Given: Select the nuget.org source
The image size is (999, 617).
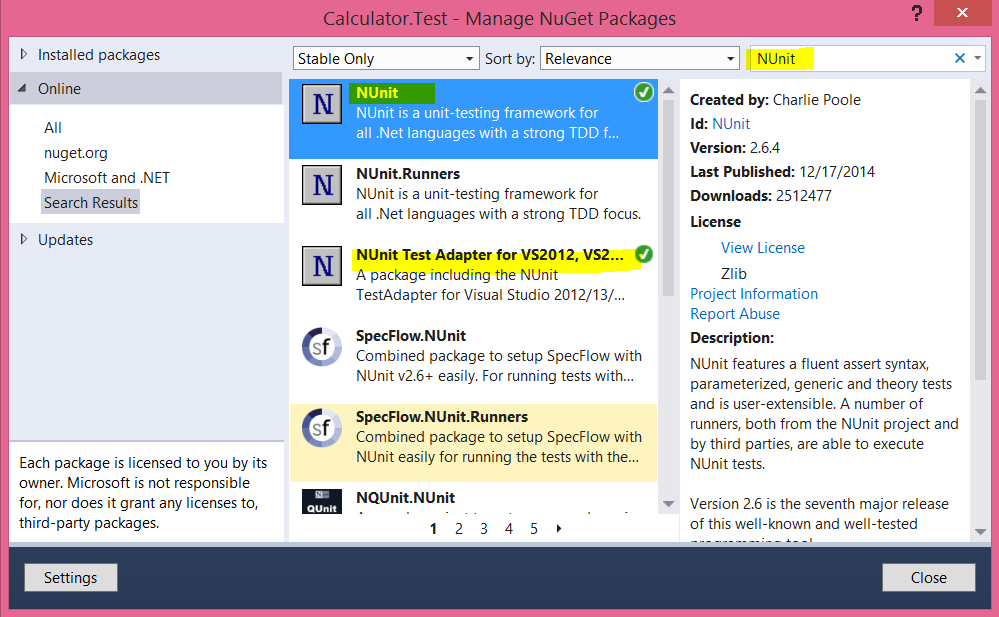Looking at the screenshot, I should pyautogui.click(x=76, y=153).
